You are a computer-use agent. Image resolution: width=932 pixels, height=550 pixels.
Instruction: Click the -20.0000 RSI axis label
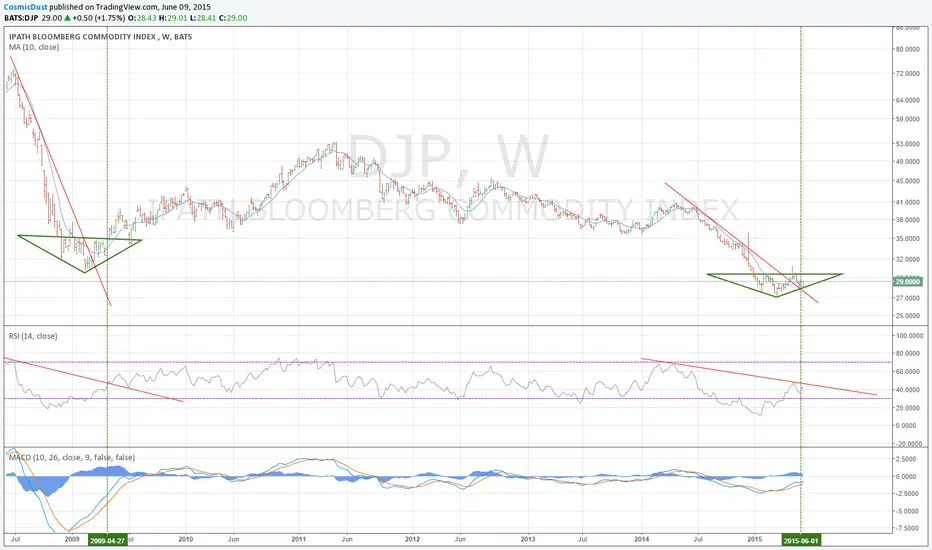[908, 444]
